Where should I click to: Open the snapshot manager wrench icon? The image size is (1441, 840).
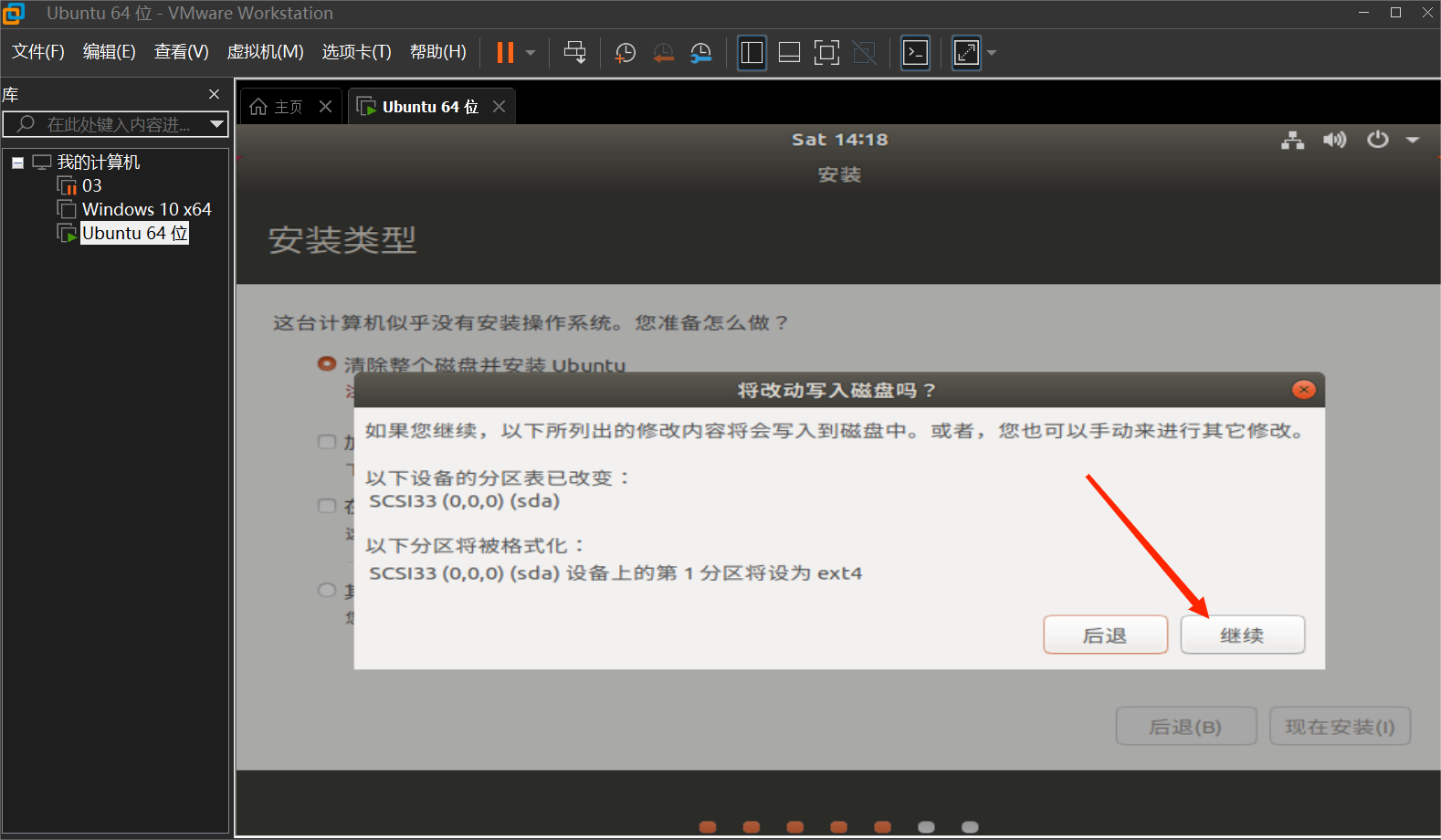701,53
